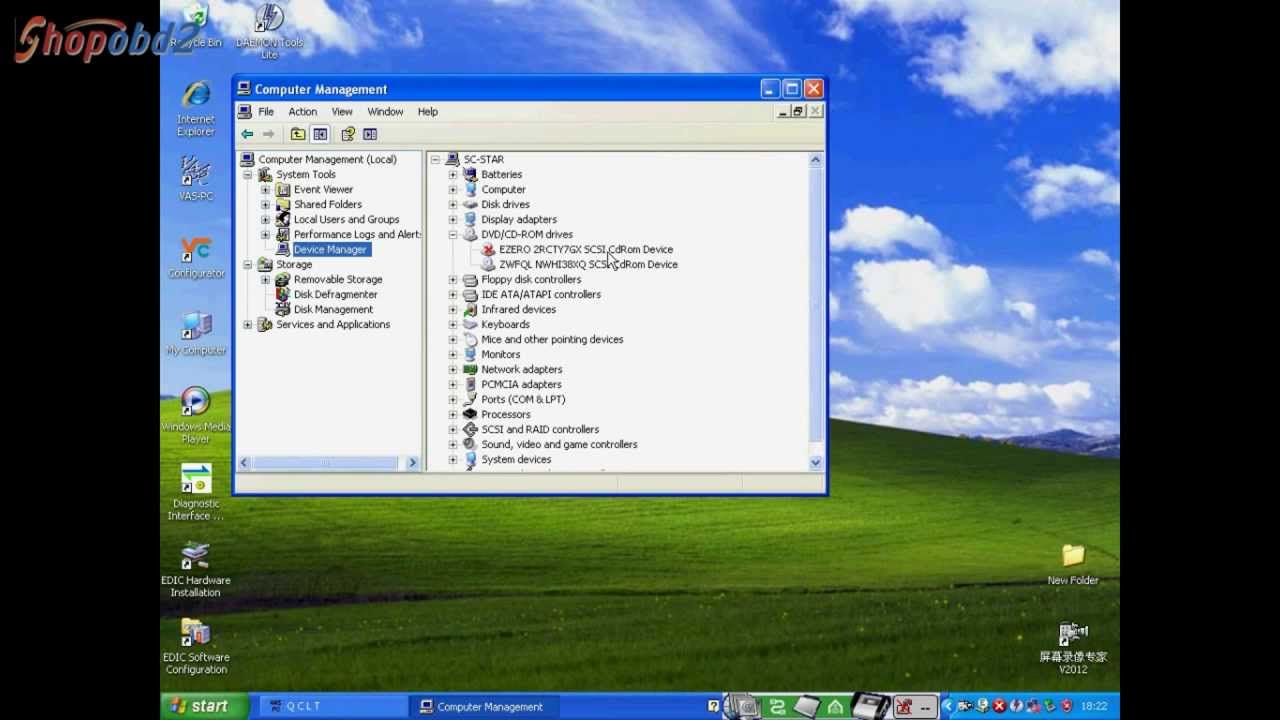Click the Properties toolbar icon
The width and height of the screenshot is (1280, 720).
point(348,134)
